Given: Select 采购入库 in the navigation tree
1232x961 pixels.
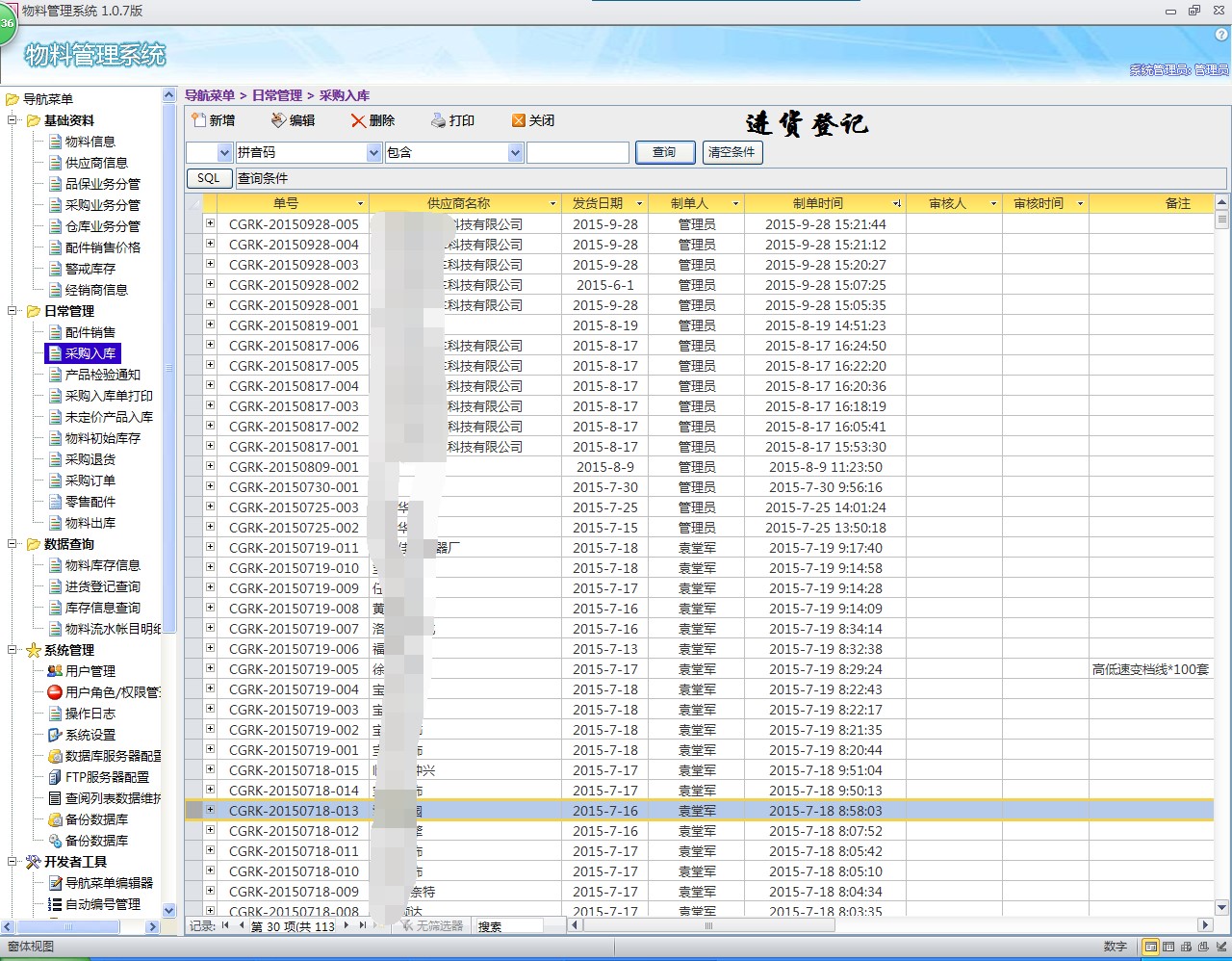Looking at the screenshot, I should [90, 353].
